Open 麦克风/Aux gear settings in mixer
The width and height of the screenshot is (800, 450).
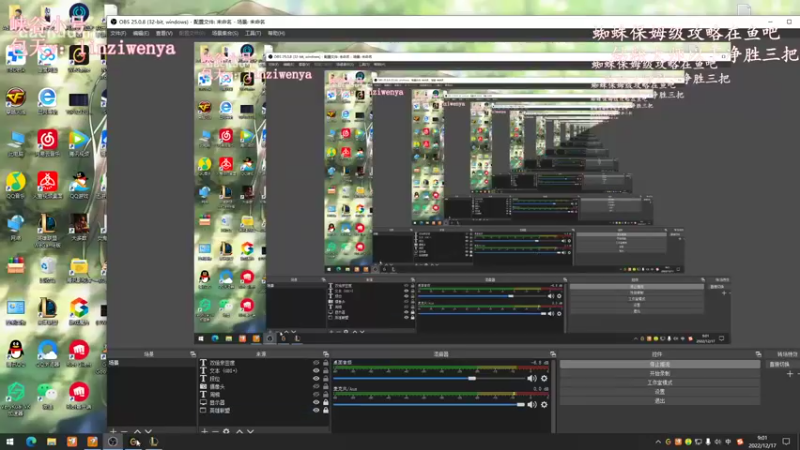pos(544,405)
